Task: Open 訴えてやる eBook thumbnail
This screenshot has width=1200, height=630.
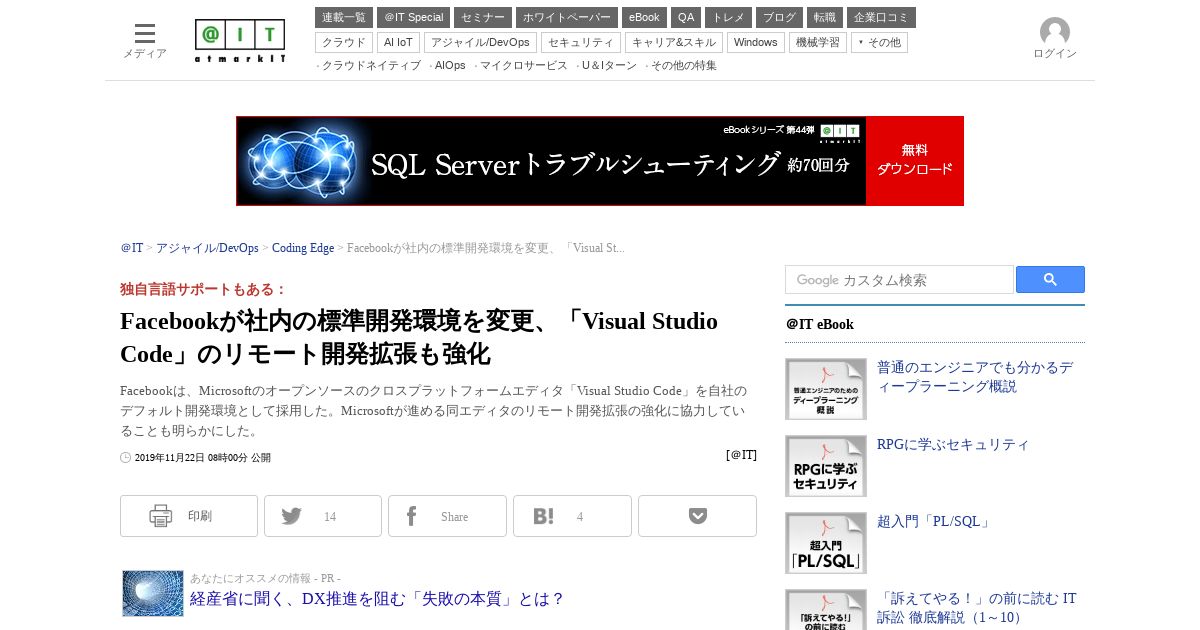Action: tap(826, 609)
